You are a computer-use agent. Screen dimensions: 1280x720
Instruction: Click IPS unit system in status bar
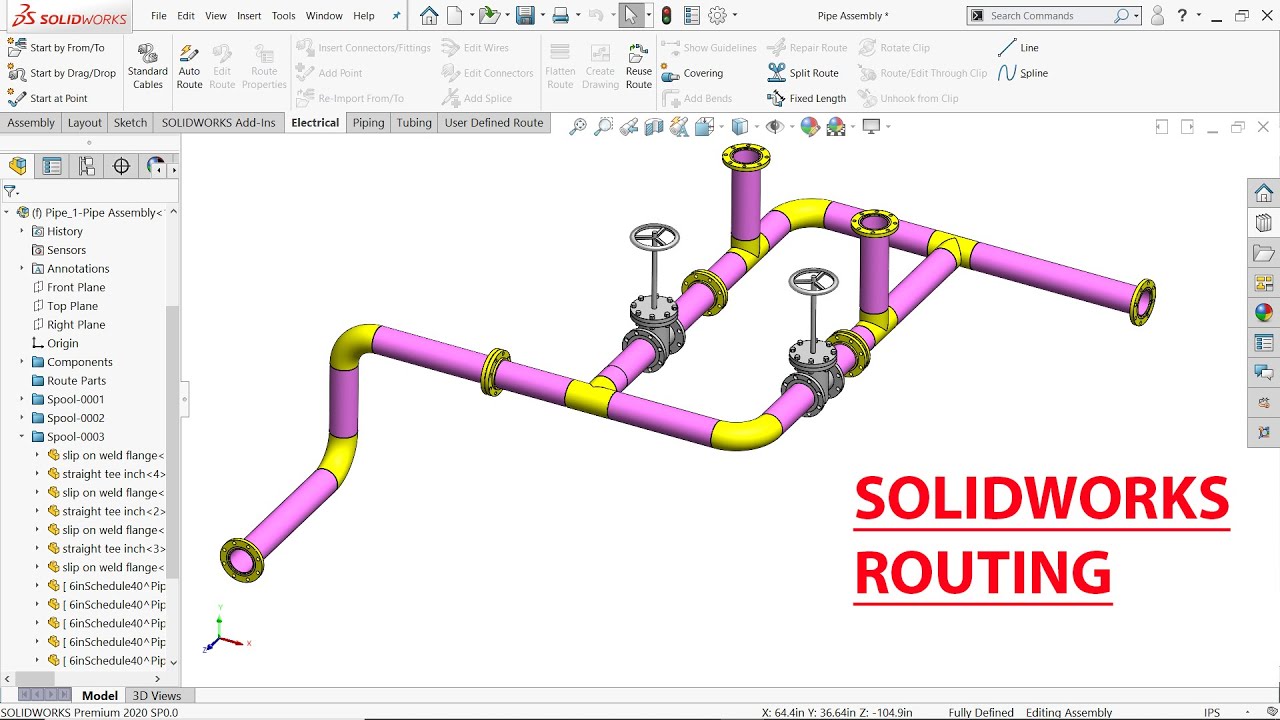coord(1212,713)
